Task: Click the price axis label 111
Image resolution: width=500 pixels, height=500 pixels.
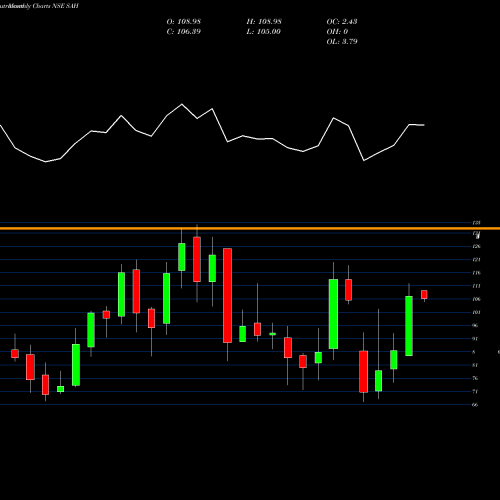Action: click(477, 286)
